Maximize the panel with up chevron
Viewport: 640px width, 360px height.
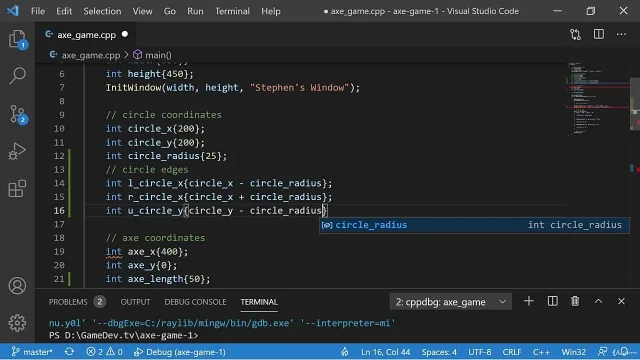coord(598,301)
